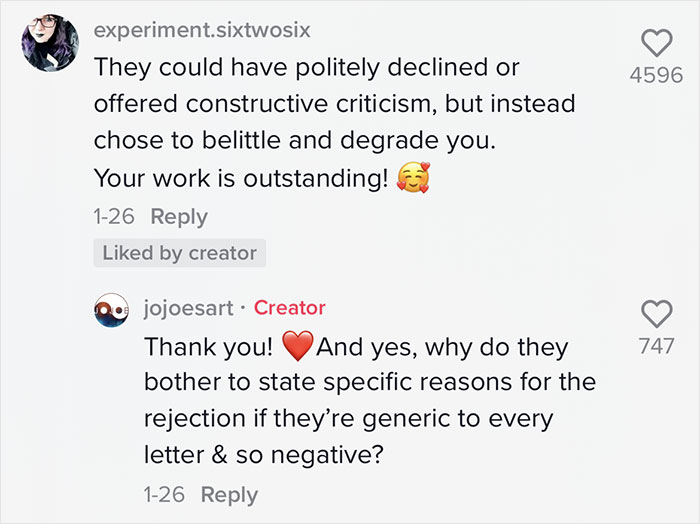Click the 'letter & so negative?' line
This screenshot has height=524, width=700.
coord(263,453)
